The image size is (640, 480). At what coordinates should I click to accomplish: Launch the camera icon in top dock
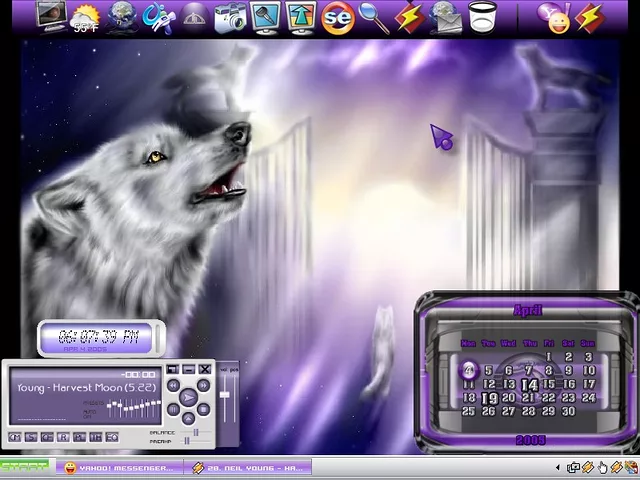230,17
